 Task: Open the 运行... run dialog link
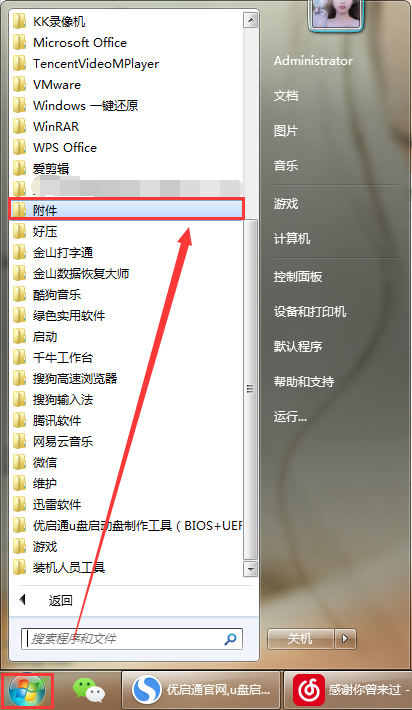(290, 416)
